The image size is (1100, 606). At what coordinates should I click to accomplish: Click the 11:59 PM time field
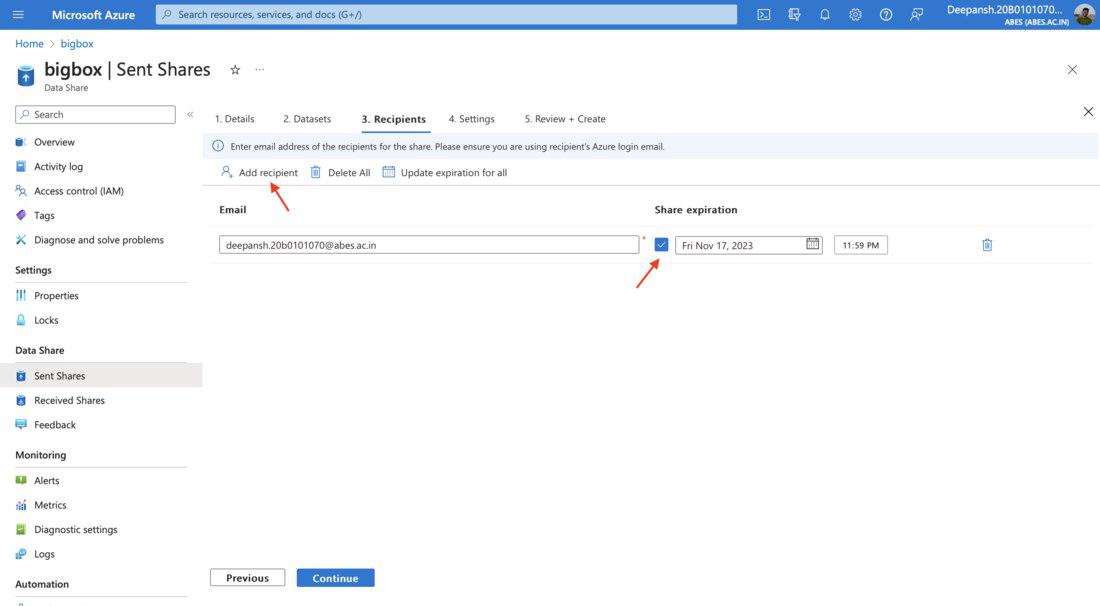(861, 245)
